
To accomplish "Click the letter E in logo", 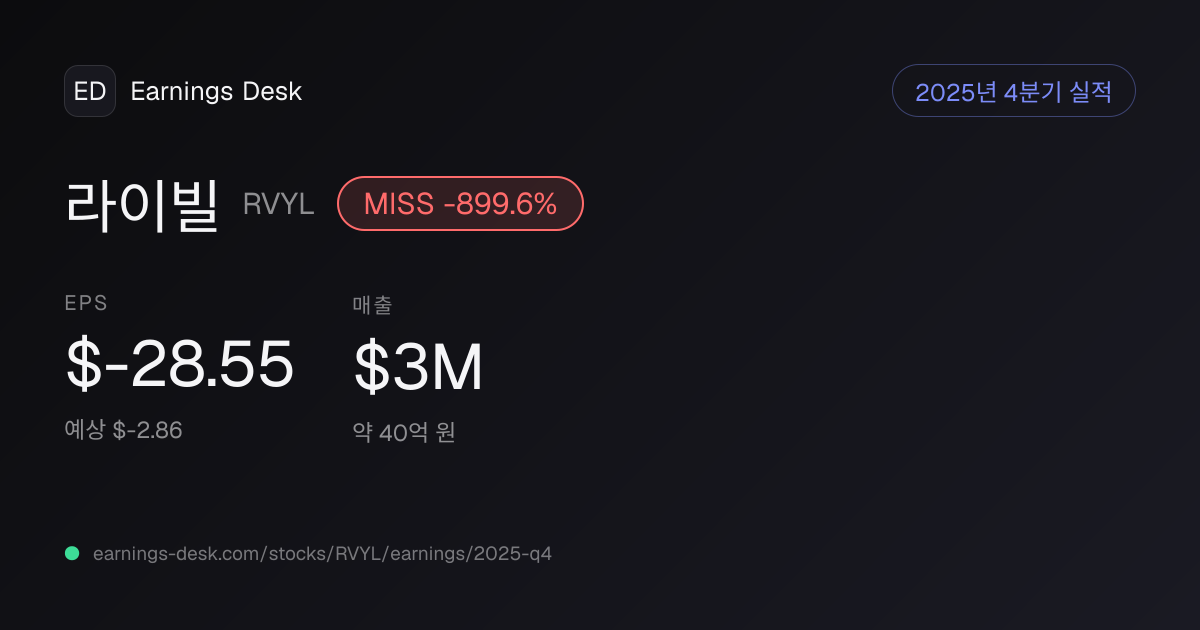I will 82,91.
